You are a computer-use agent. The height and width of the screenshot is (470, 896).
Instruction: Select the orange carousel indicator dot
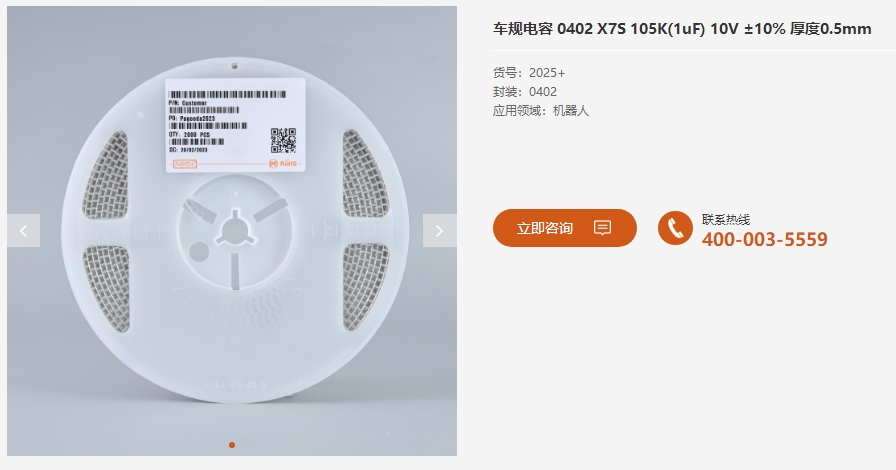[231, 445]
